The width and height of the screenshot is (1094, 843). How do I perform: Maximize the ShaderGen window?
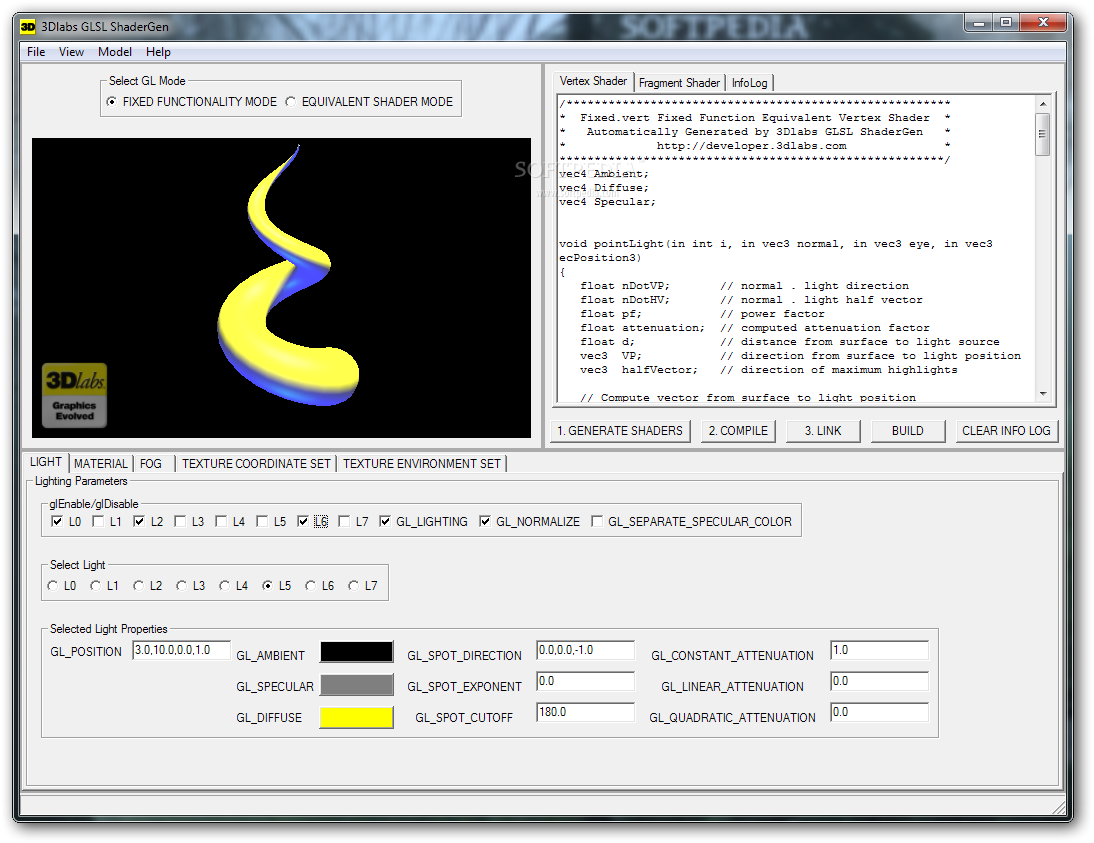coord(1005,23)
